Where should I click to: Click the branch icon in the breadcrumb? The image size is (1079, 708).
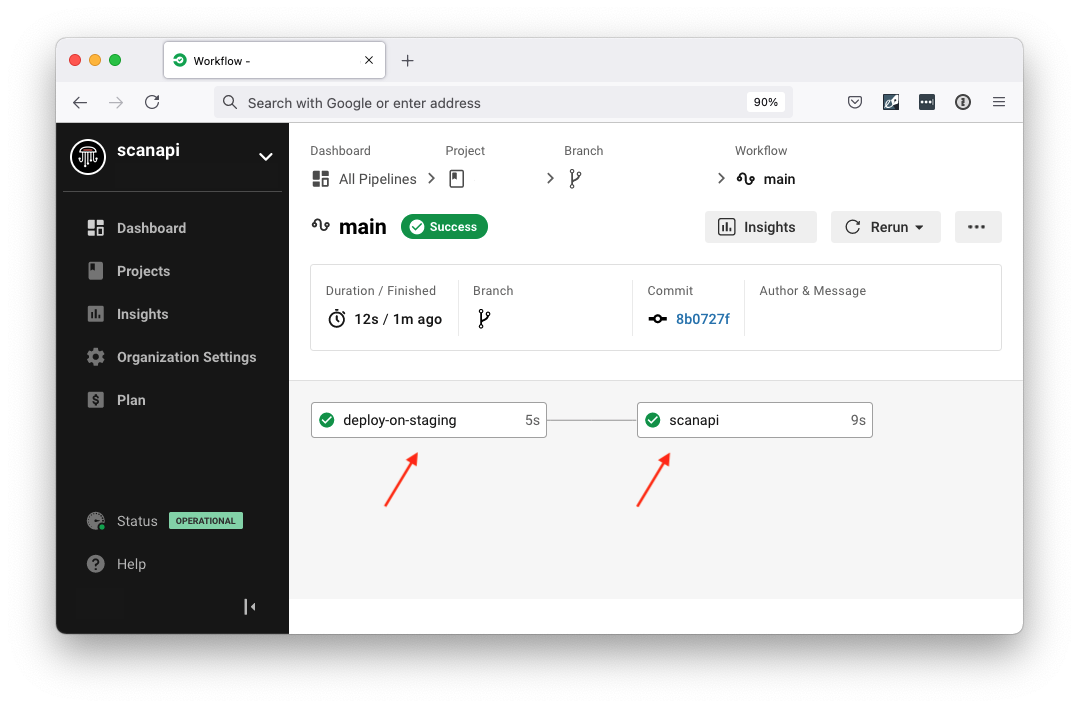(x=574, y=178)
